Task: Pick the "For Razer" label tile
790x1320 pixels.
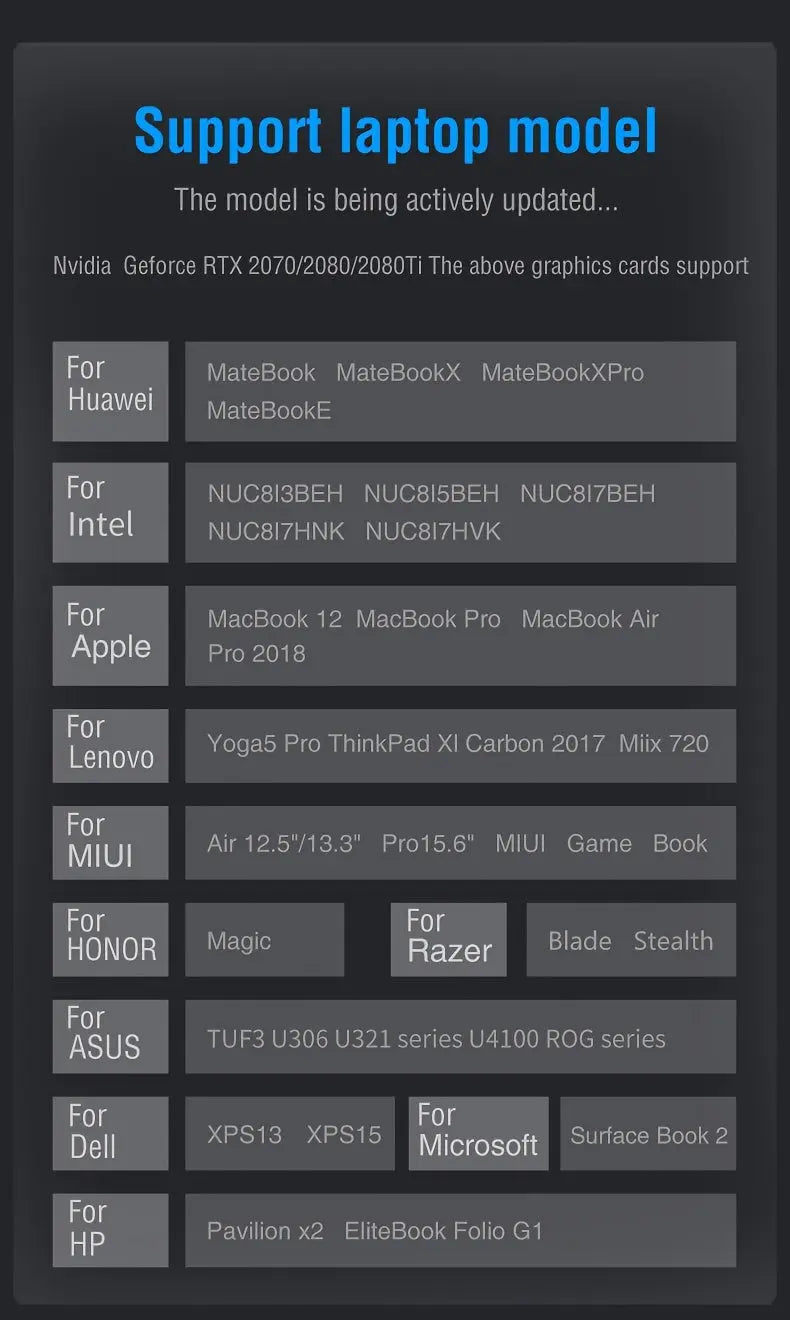Action: tap(448, 939)
